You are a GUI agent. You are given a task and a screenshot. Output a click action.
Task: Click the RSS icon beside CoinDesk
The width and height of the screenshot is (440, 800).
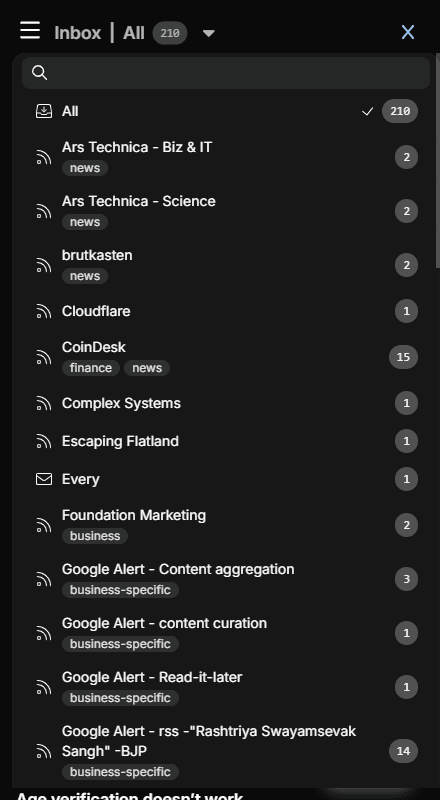[x=44, y=357]
